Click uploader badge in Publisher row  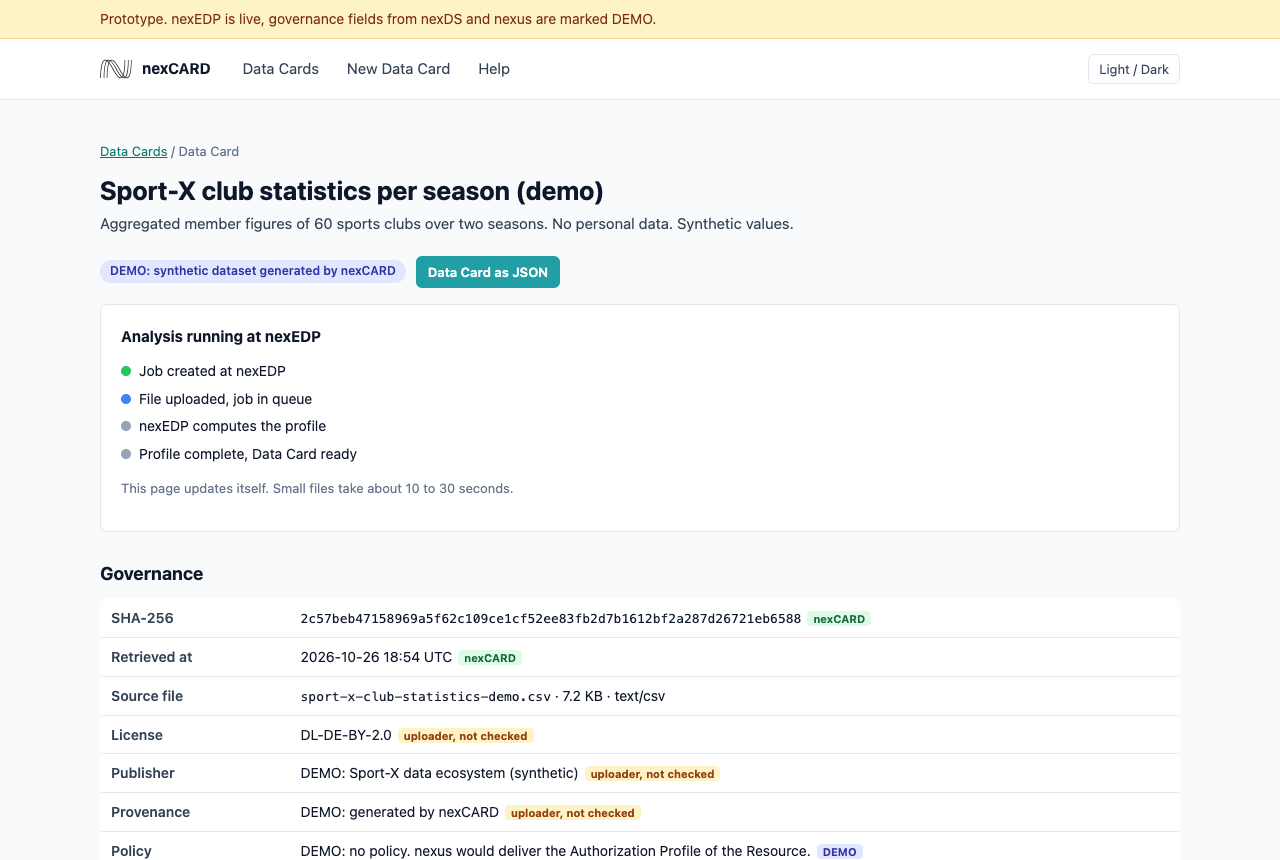pyautogui.click(x=652, y=774)
